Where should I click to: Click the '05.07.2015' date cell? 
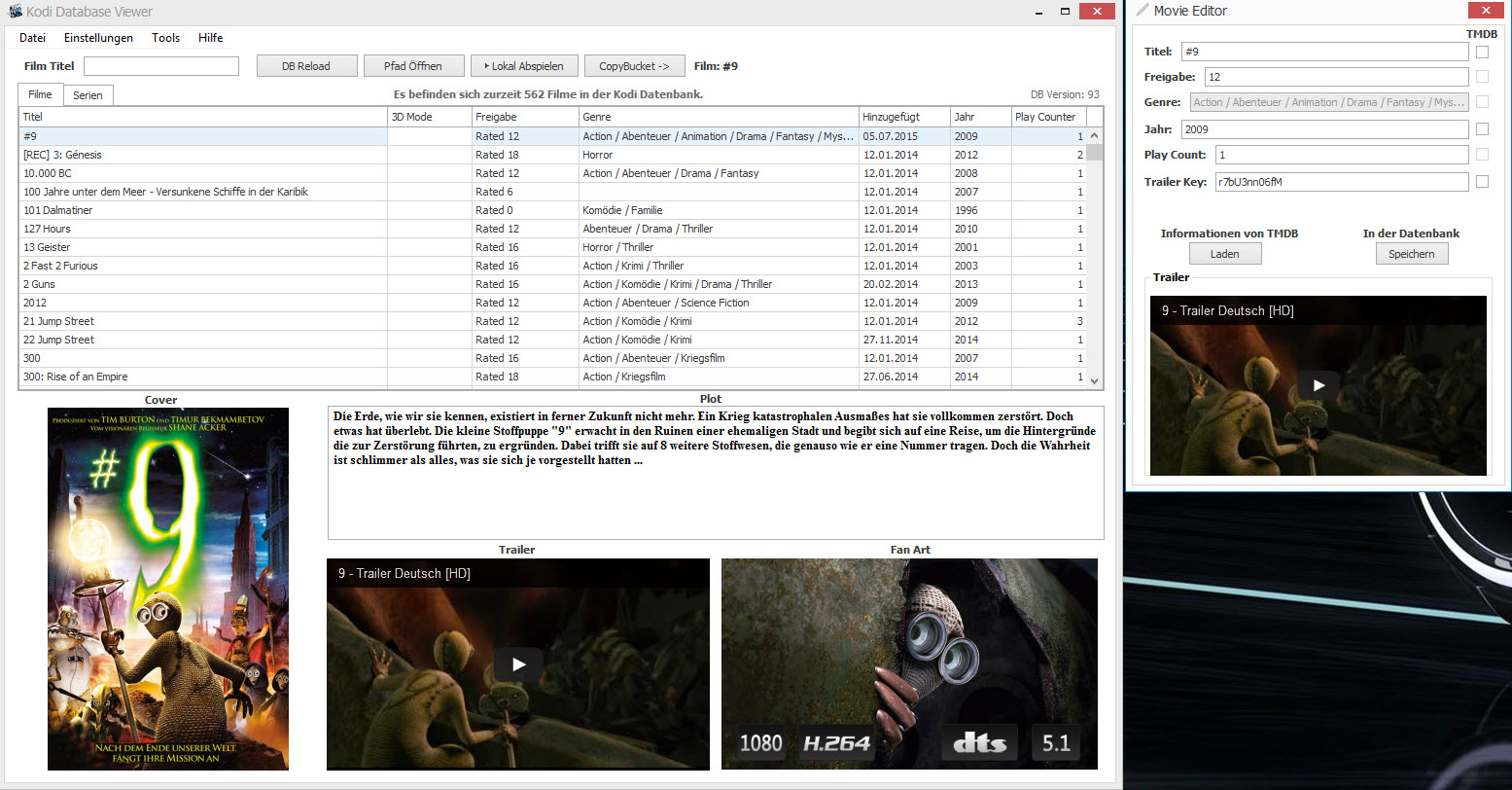[904, 136]
